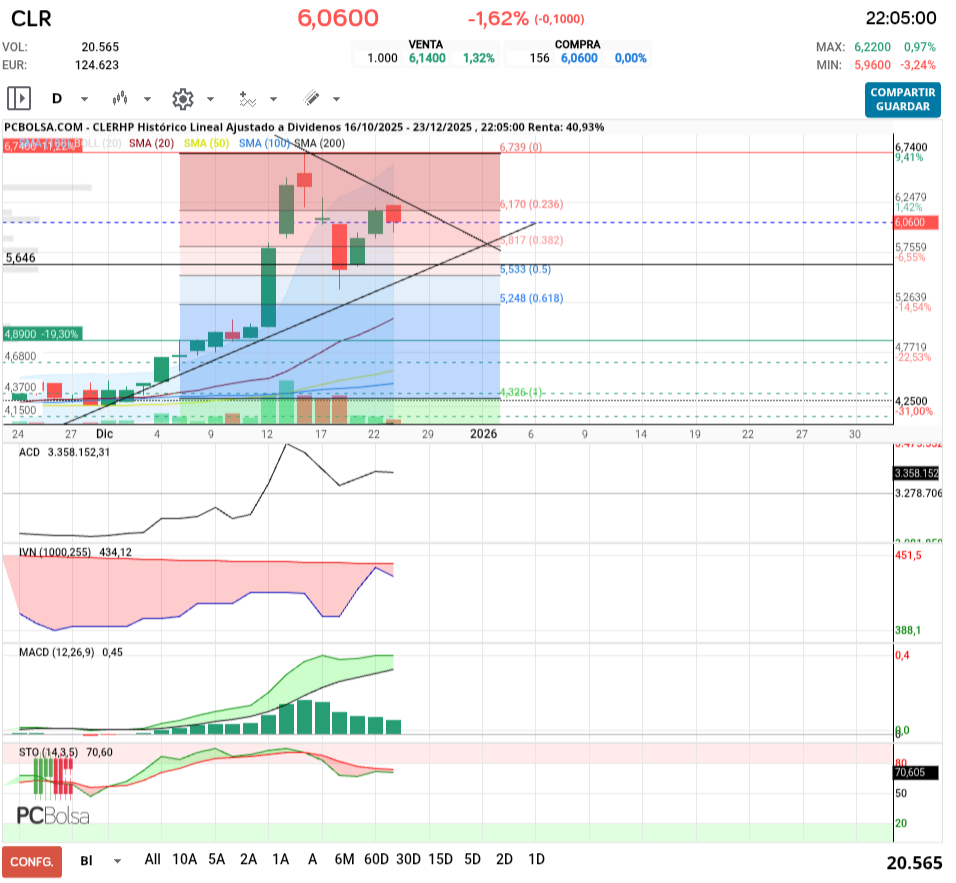Expand indicators dropdown arrow
The image size is (956, 883).
coord(273,99)
